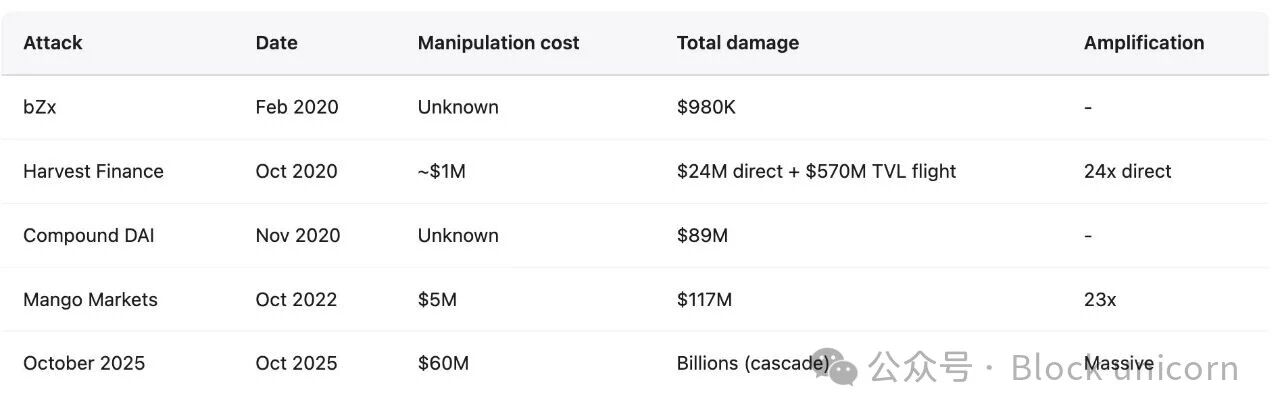Select the Mango Markets attack cell
Image resolution: width=1280 pixels, height=419 pixels.
click(90, 299)
